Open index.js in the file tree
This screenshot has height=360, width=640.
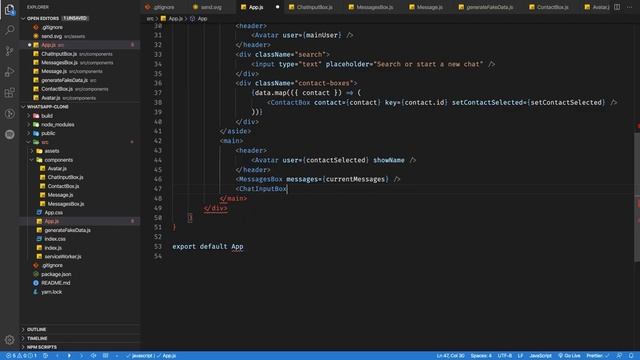(53, 248)
